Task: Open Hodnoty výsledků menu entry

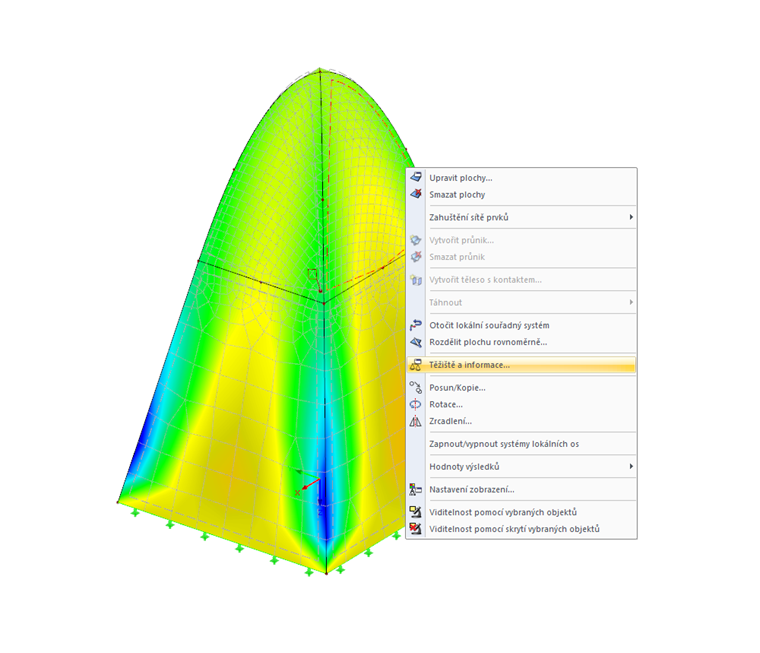Action: (x=522, y=466)
